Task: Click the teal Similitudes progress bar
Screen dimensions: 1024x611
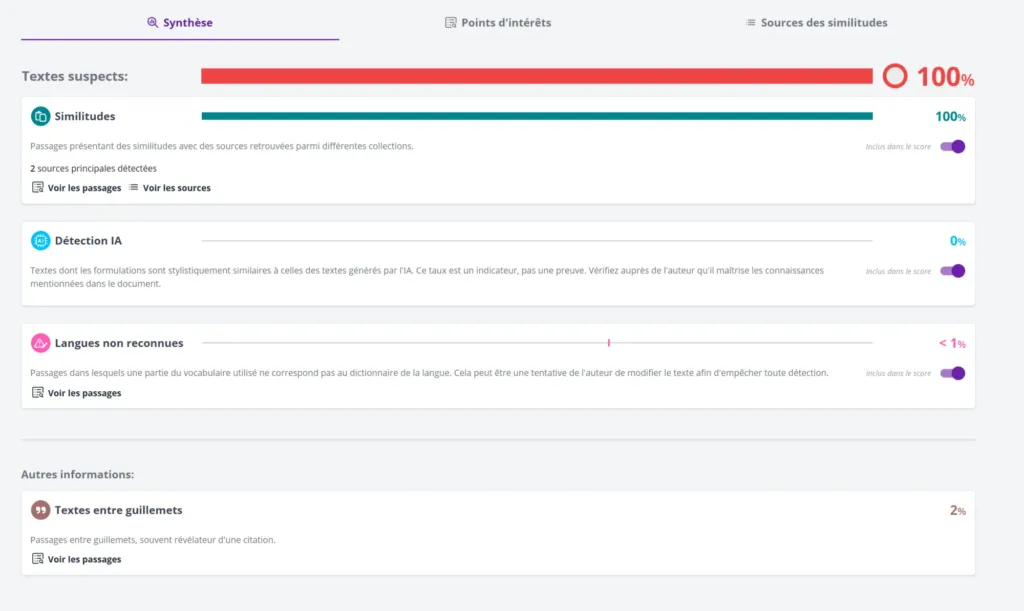Action: click(x=536, y=116)
